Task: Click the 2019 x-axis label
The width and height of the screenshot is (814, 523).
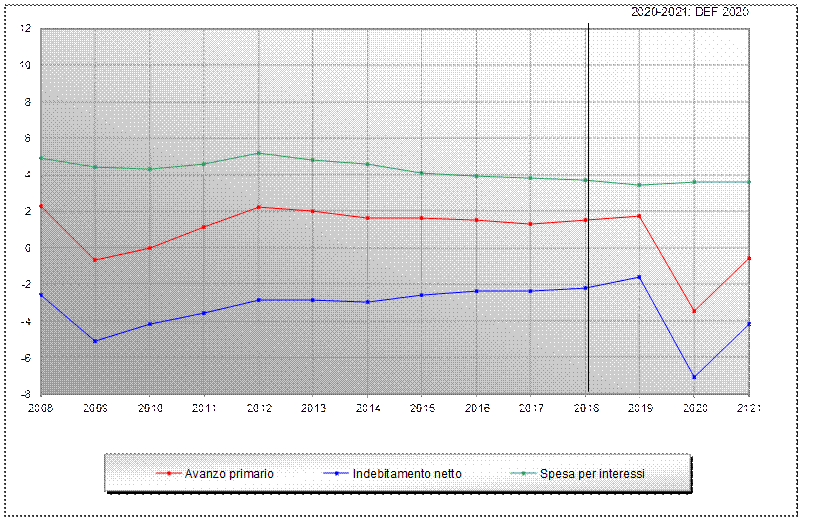Action: pos(640,408)
